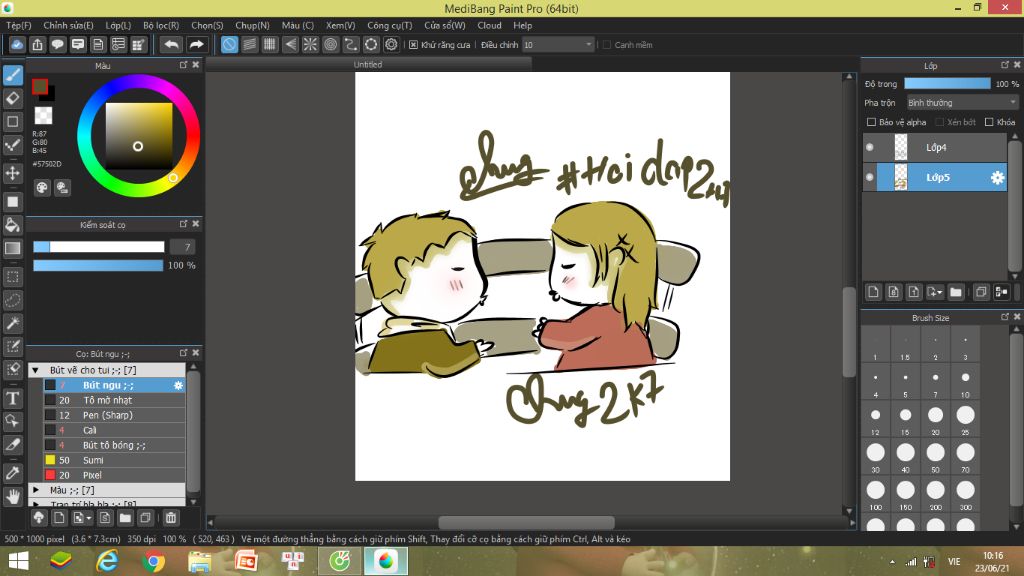Add new layer in Lớp panel

coord(873,292)
